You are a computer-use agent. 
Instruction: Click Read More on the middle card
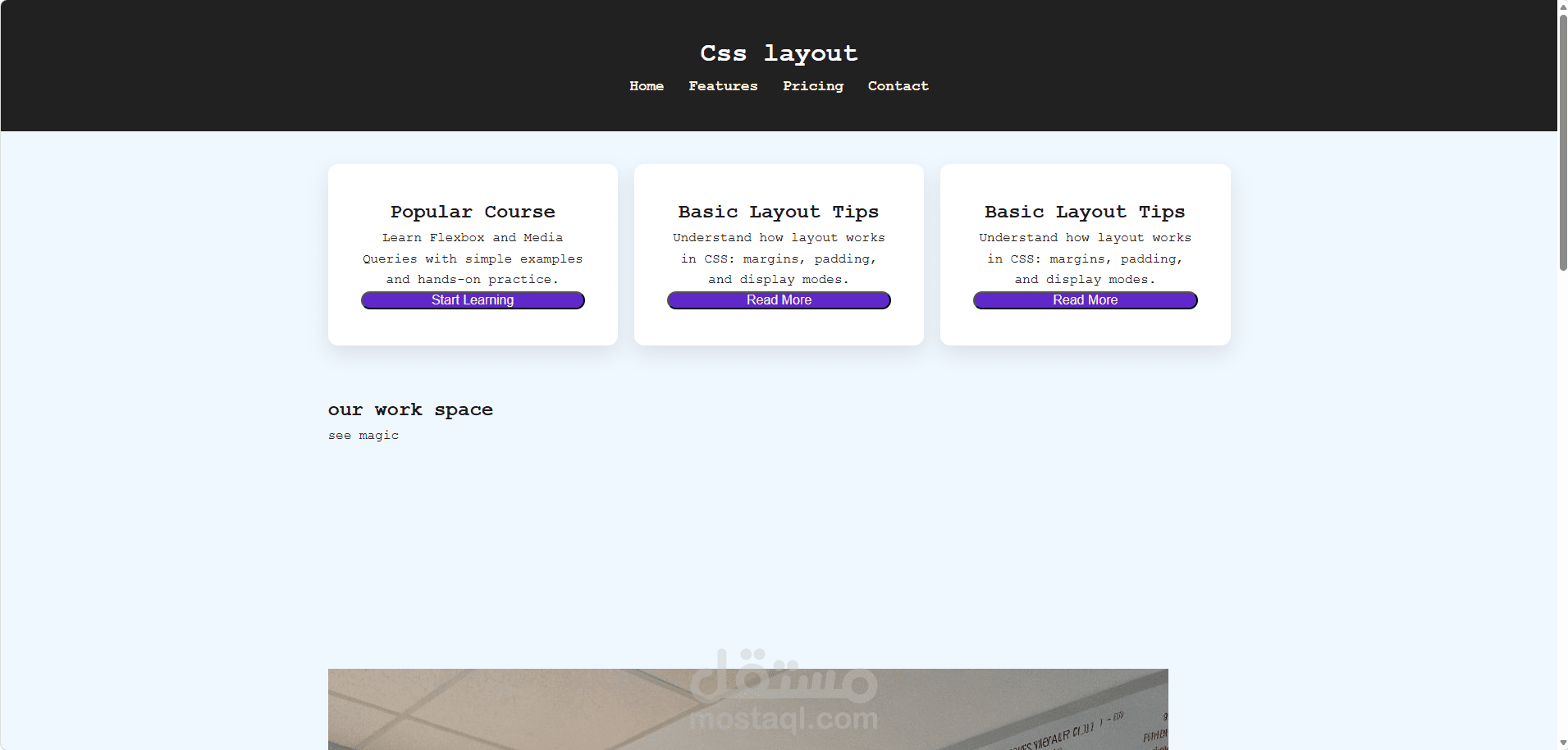tap(778, 300)
